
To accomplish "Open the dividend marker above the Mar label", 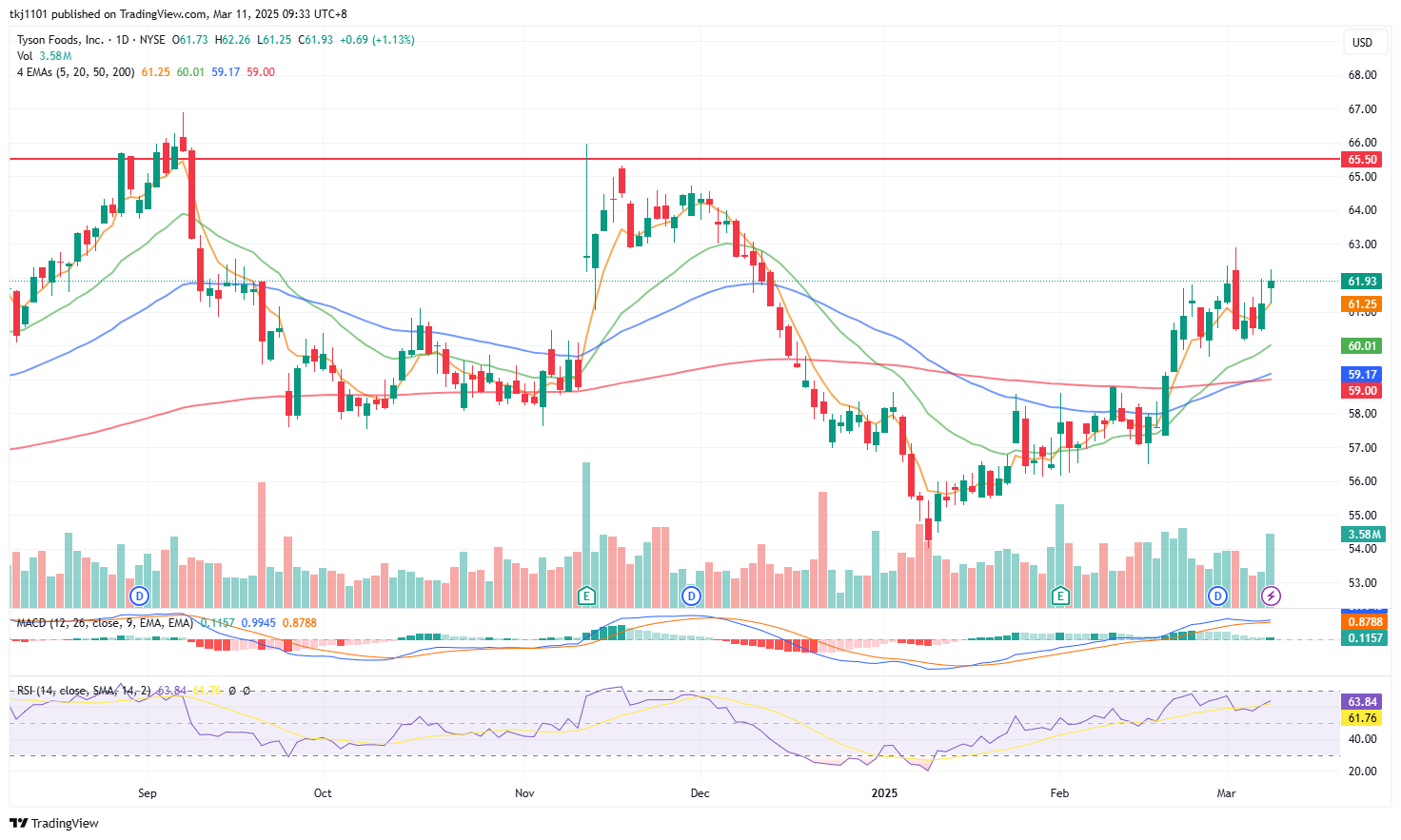I will coord(1217,596).
